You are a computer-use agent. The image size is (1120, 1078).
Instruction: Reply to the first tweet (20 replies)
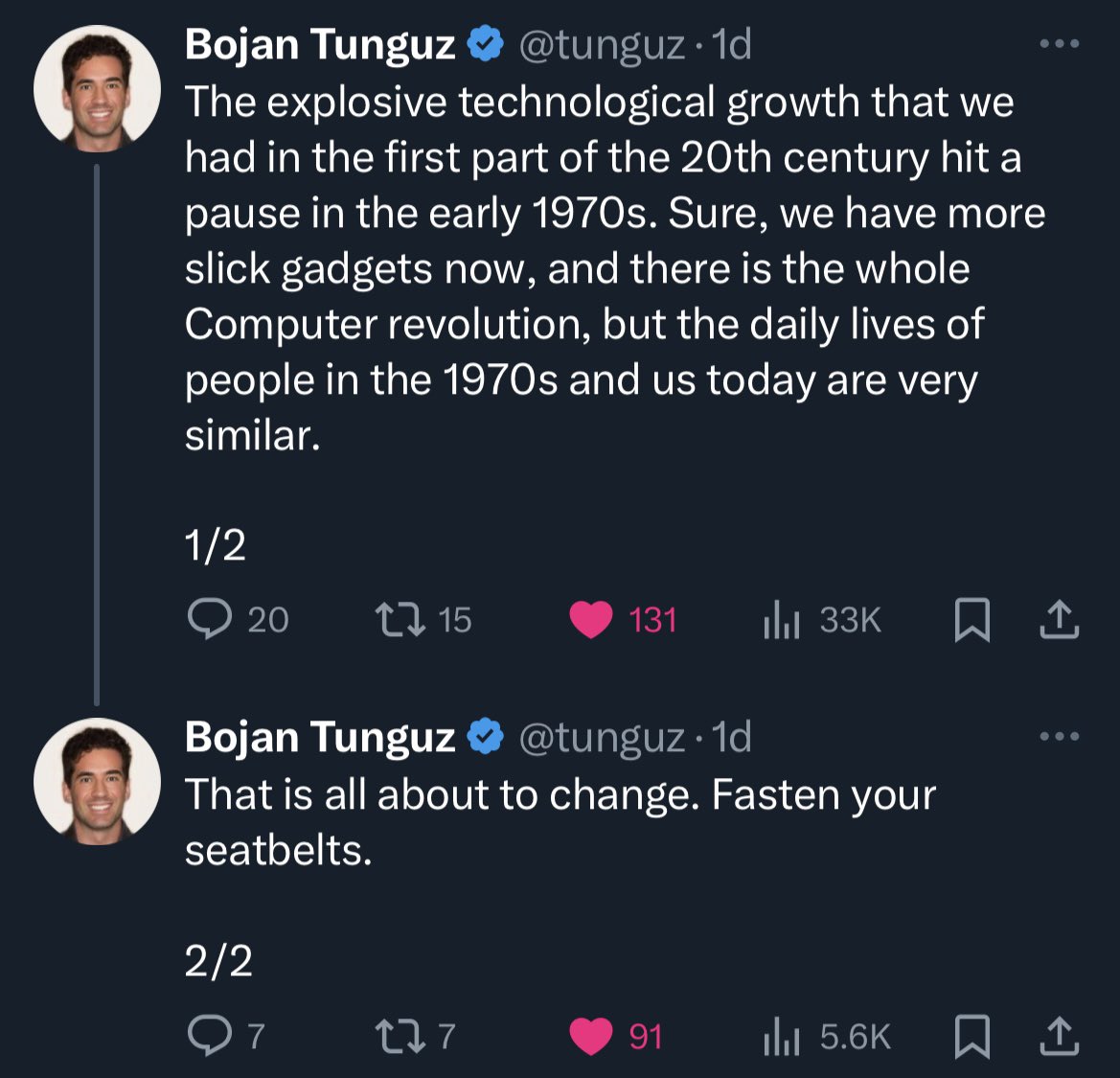[x=209, y=620]
